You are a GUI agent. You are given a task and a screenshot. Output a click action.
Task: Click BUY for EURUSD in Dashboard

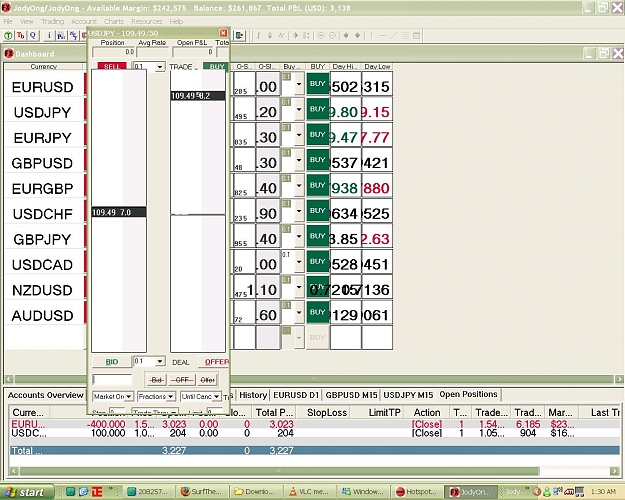tap(318, 84)
